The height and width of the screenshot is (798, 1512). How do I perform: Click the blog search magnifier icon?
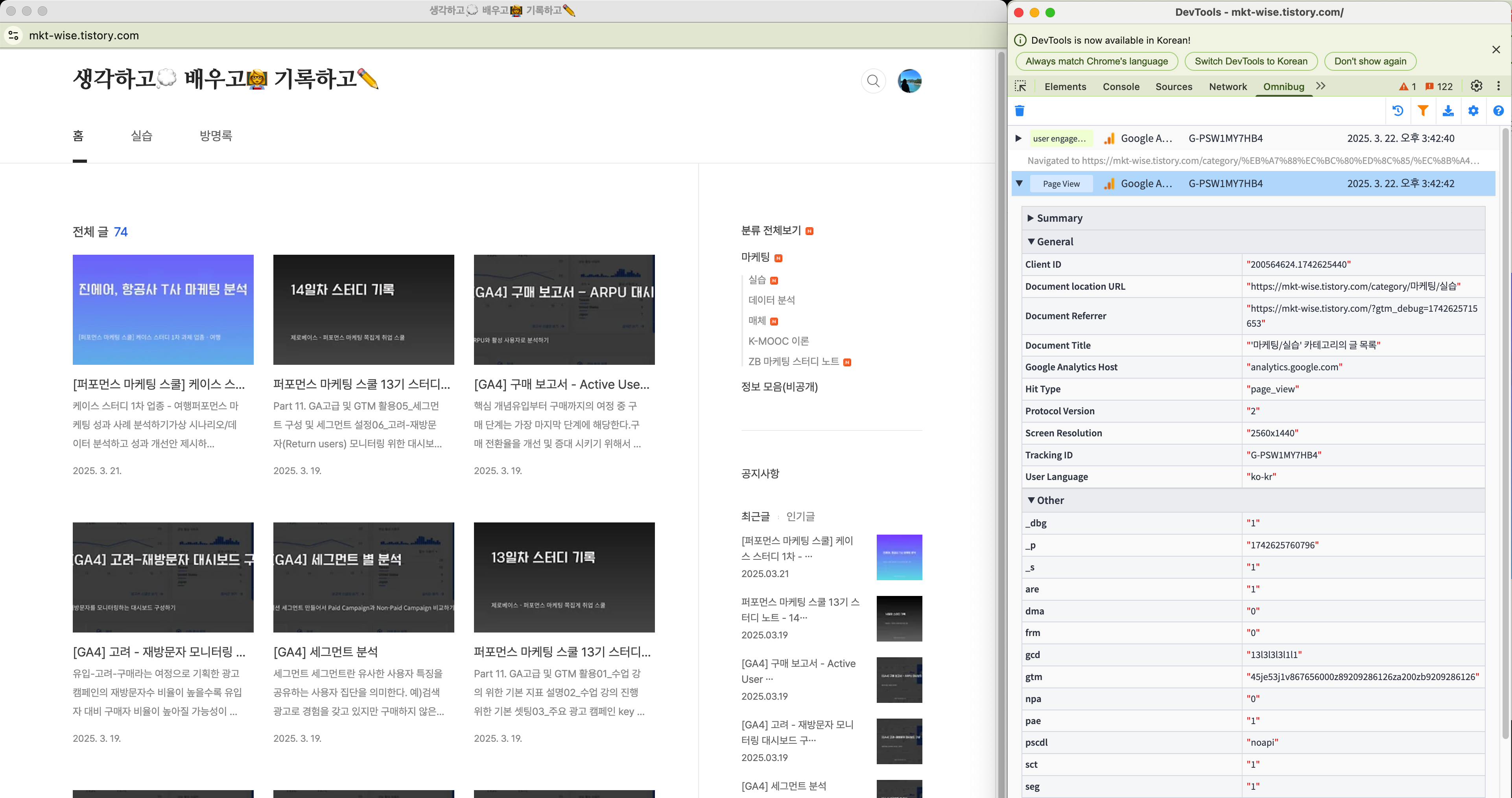tap(873, 81)
